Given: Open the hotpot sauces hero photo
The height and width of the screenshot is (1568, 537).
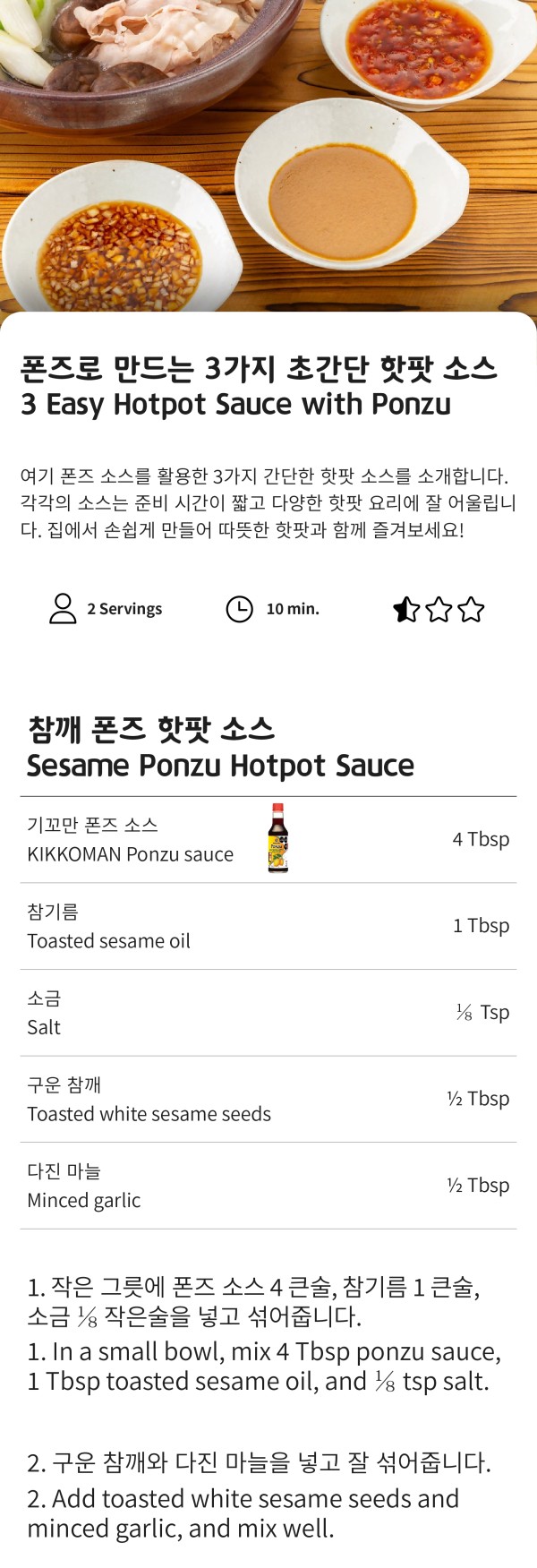Looking at the screenshot, I should (268, 156).
